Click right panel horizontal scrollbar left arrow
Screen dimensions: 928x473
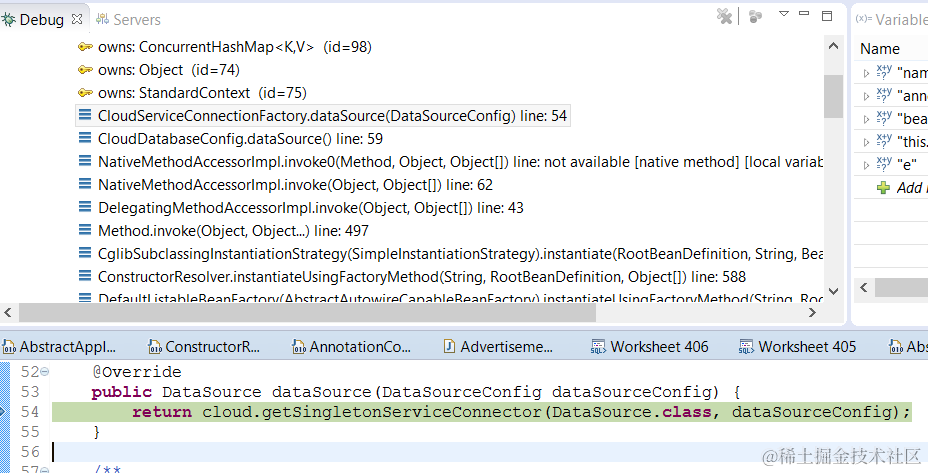pyautogui.click(x=863, y=288)
